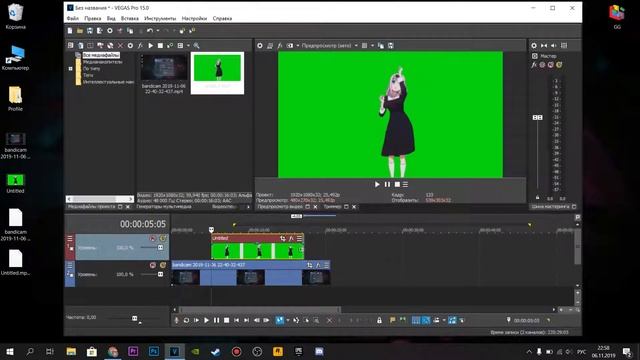
Task: Toggle loop playback in transport bar
Action: 186,320
